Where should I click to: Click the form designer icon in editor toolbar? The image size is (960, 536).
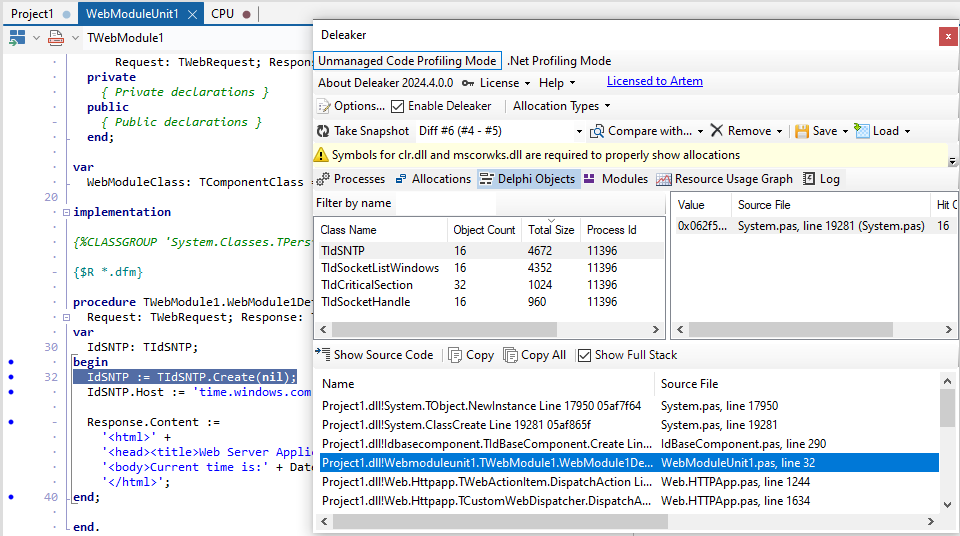click(x=17, y=37)
